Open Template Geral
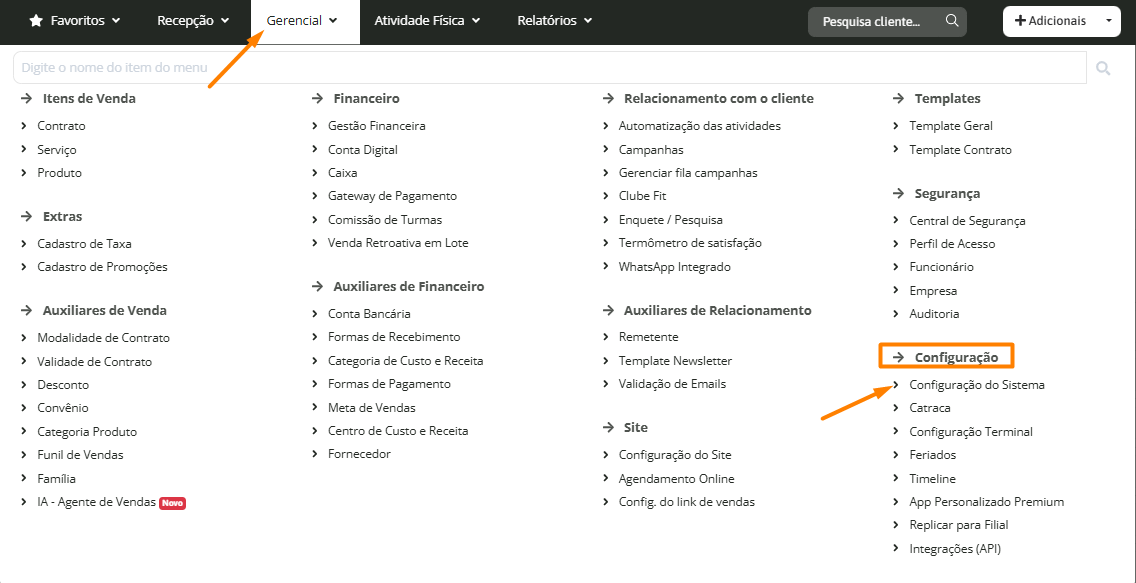This screenshot has width=1136, height=583. click(951, 126)
